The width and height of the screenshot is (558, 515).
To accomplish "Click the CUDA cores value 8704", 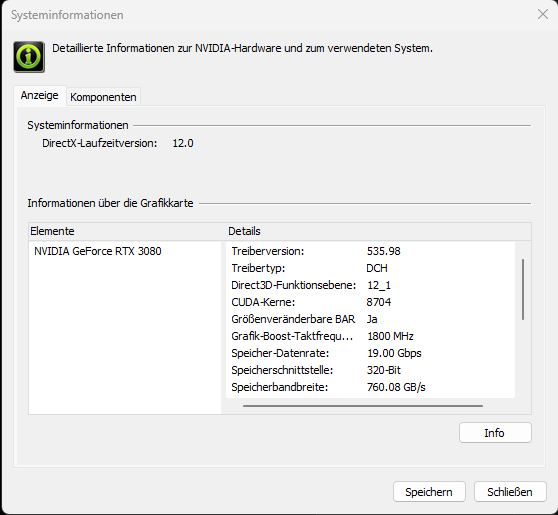I will 379,302.
